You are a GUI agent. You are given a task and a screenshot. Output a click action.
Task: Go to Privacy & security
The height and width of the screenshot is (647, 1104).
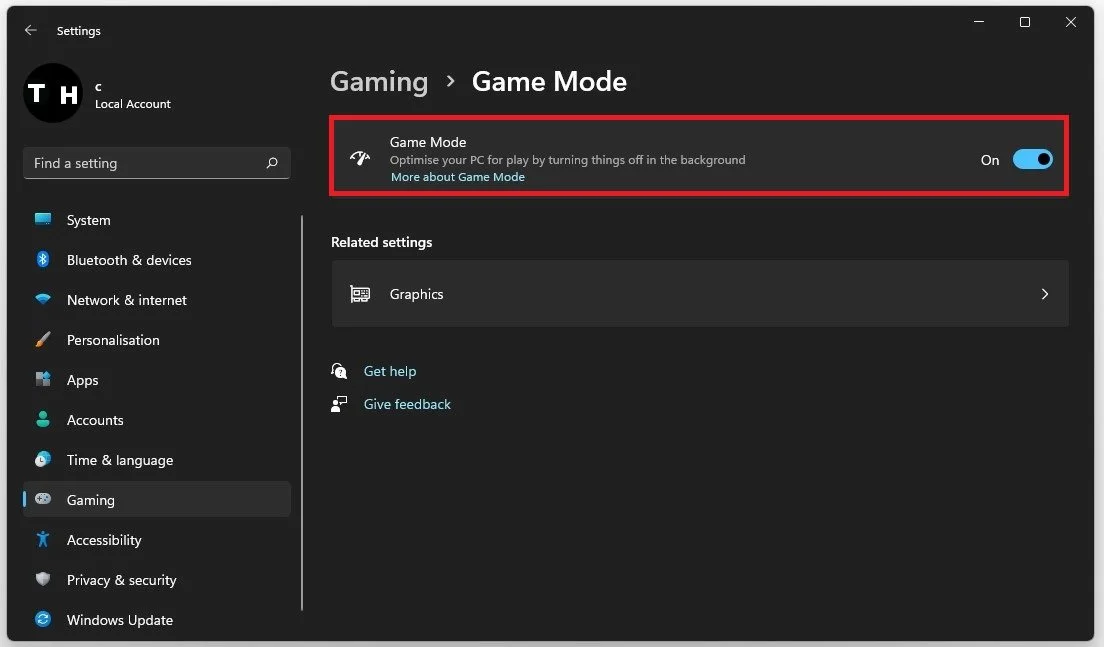157,580
